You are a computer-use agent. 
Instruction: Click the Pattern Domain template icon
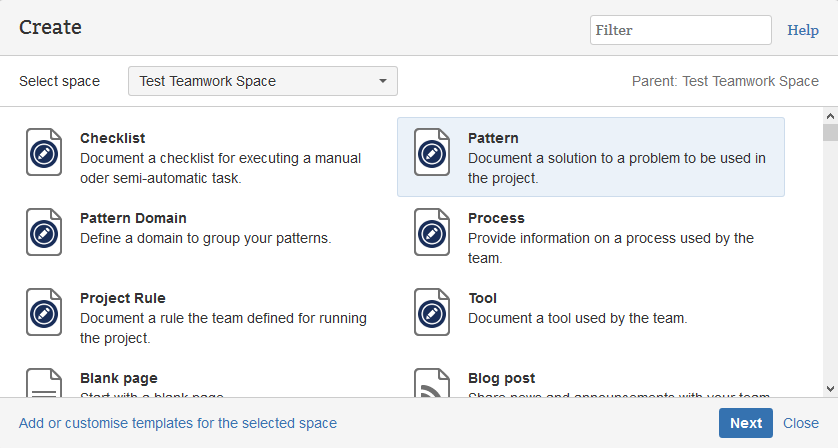[43, 232]
